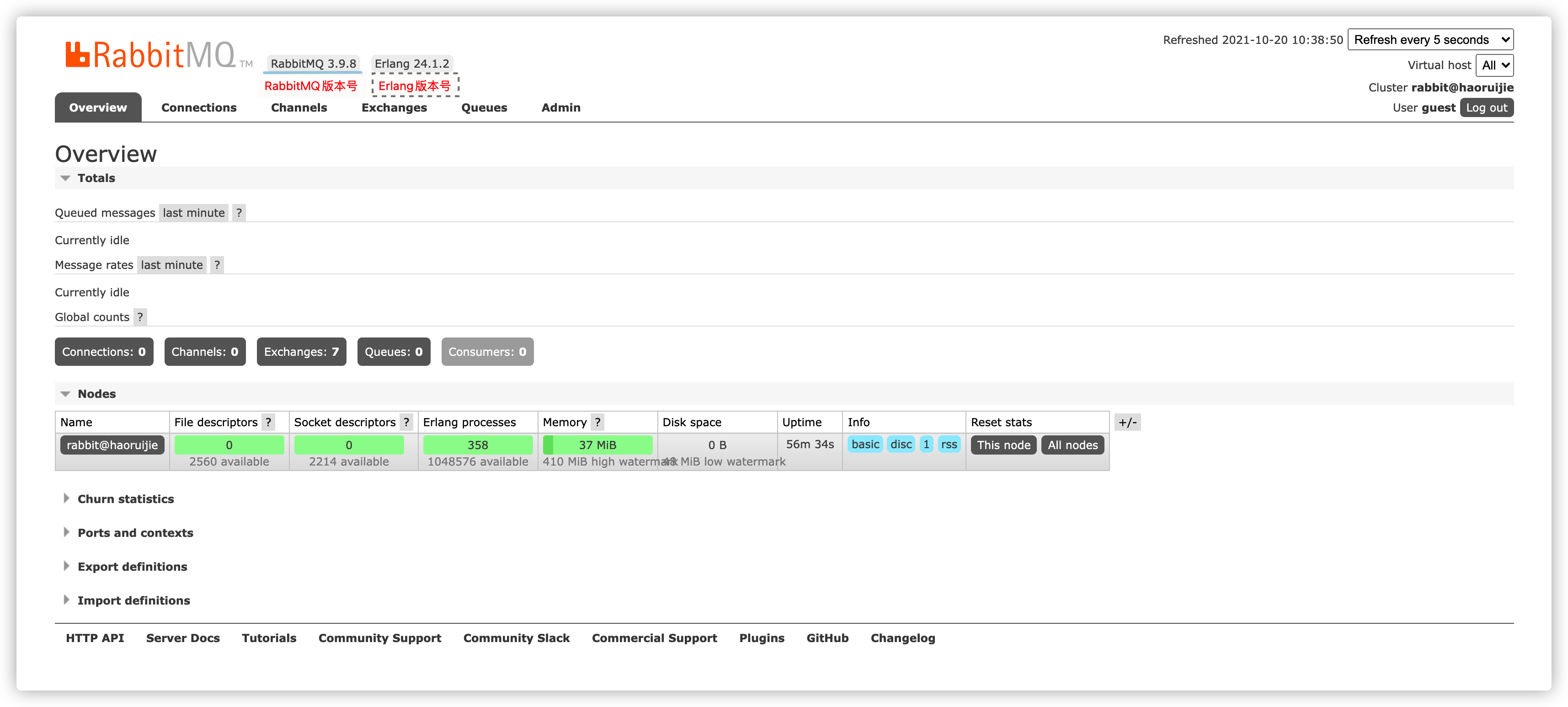The image size is (1568, 707).
Task: Open the refresh interval dropdown
Action: tap(1430, 40)
